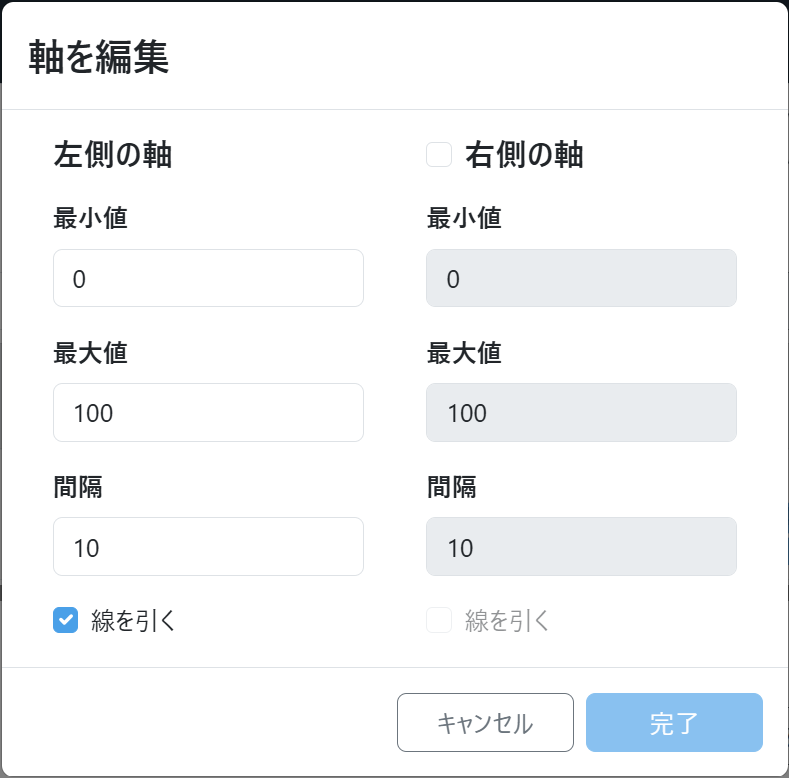Select the left axis 間隔 input field
Screen dimensions: 789x778
tap(208, 546)
